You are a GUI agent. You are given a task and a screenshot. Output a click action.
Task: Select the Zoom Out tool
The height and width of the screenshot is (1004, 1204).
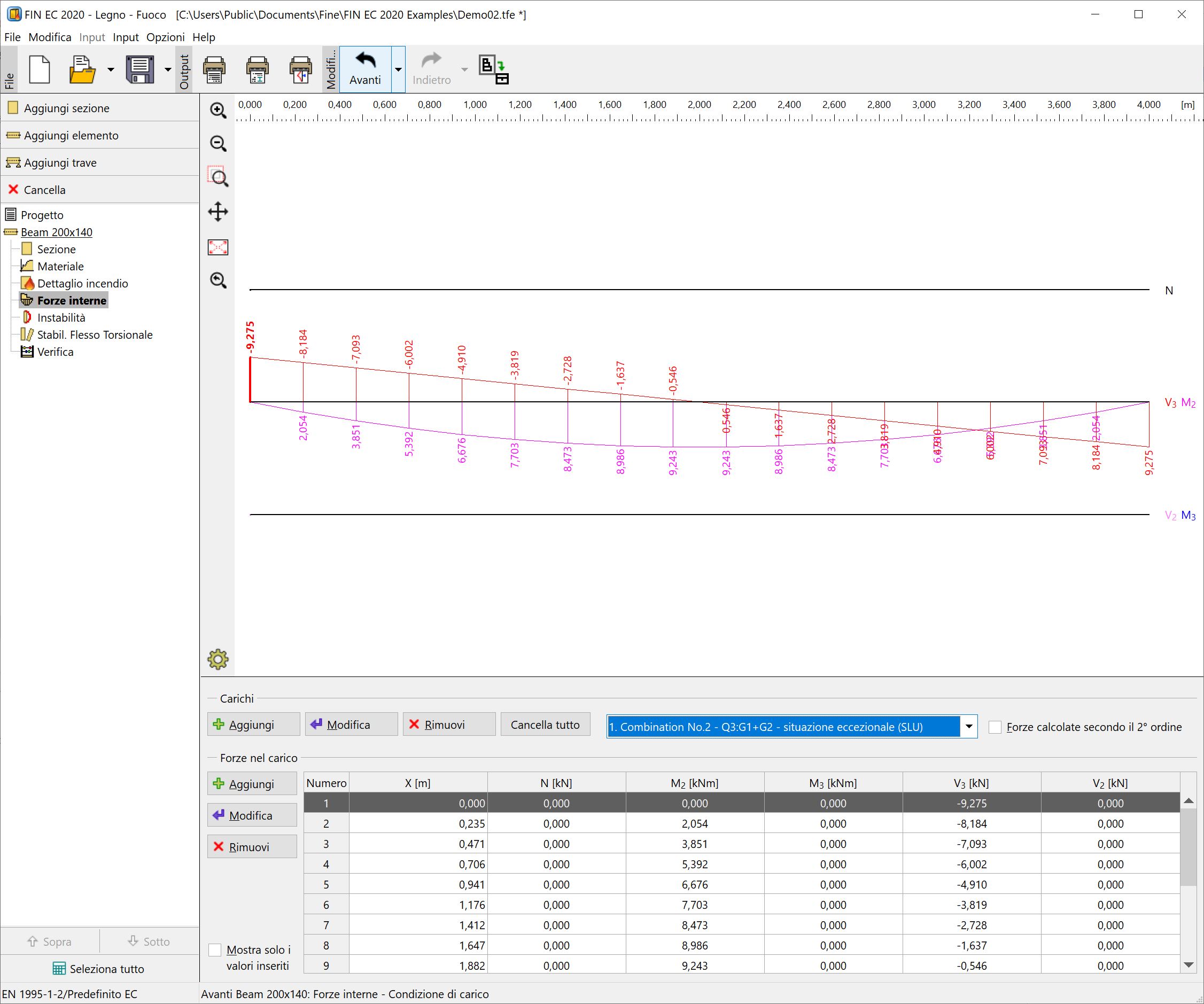tap(218, 144)
